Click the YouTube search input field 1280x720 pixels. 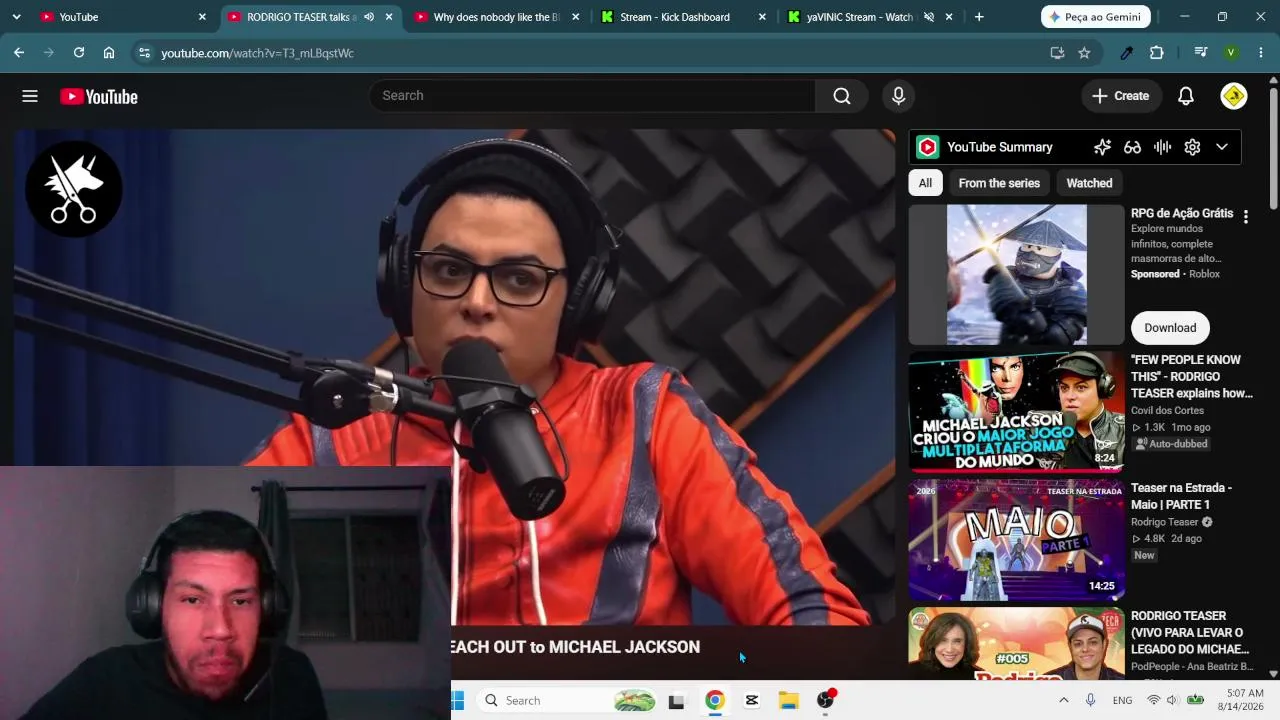[592, 96]
